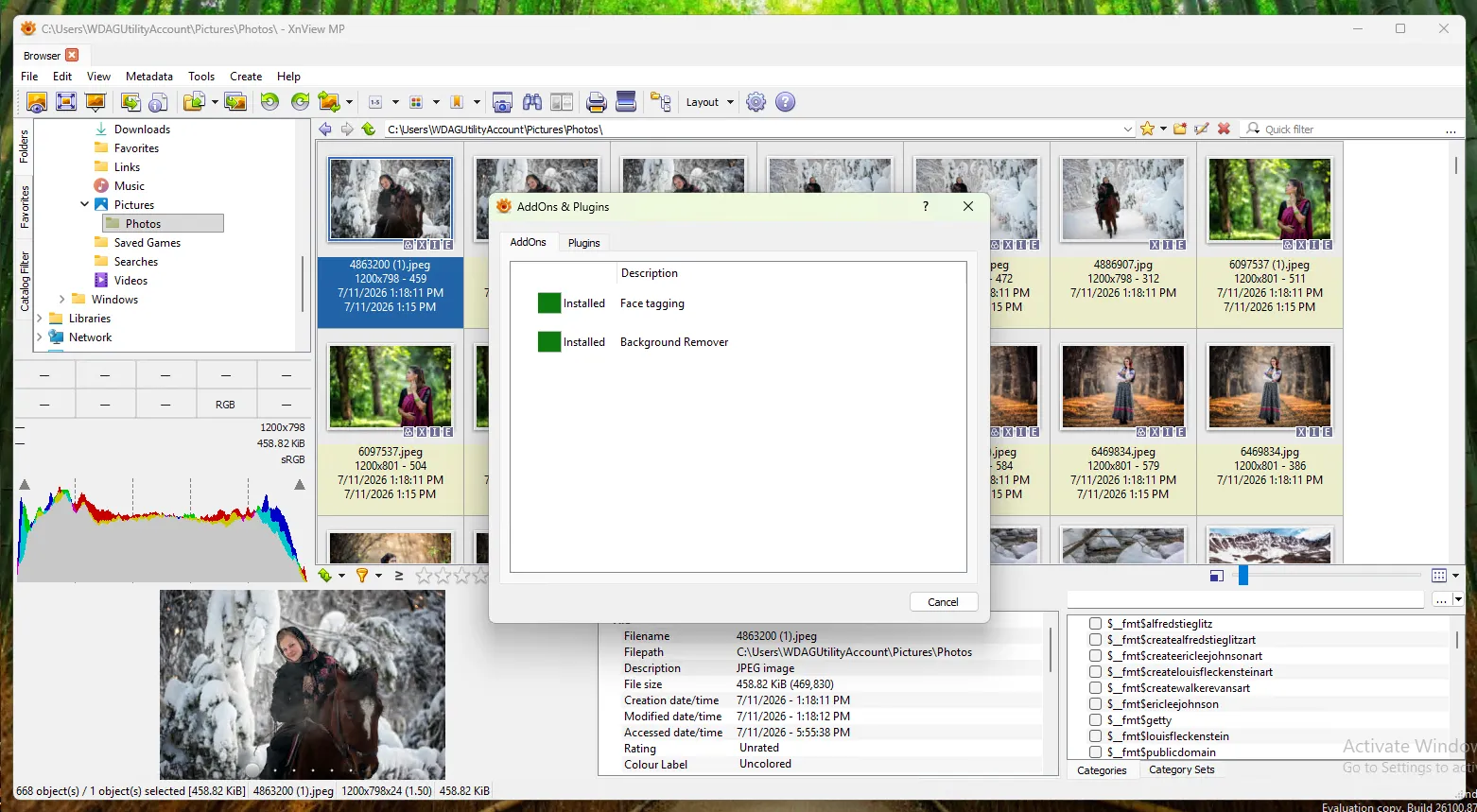This screenshot has width=1477, height=812.
Task: Select the Face tagging addon row
Action: [x=738, y=303]
